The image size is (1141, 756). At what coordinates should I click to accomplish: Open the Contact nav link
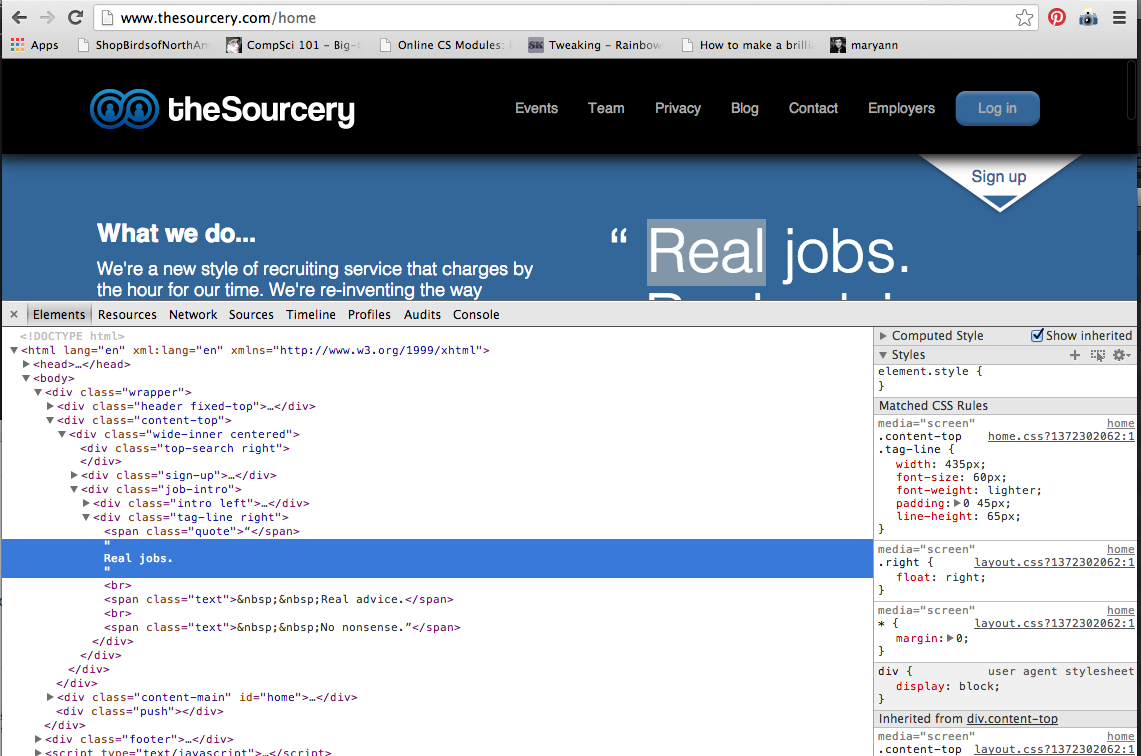[x=814, y=108]
